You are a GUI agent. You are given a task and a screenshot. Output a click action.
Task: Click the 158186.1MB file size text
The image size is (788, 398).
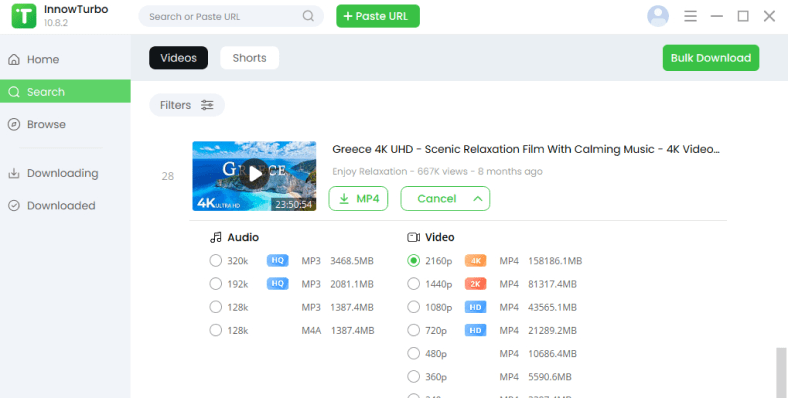(555, 261)
